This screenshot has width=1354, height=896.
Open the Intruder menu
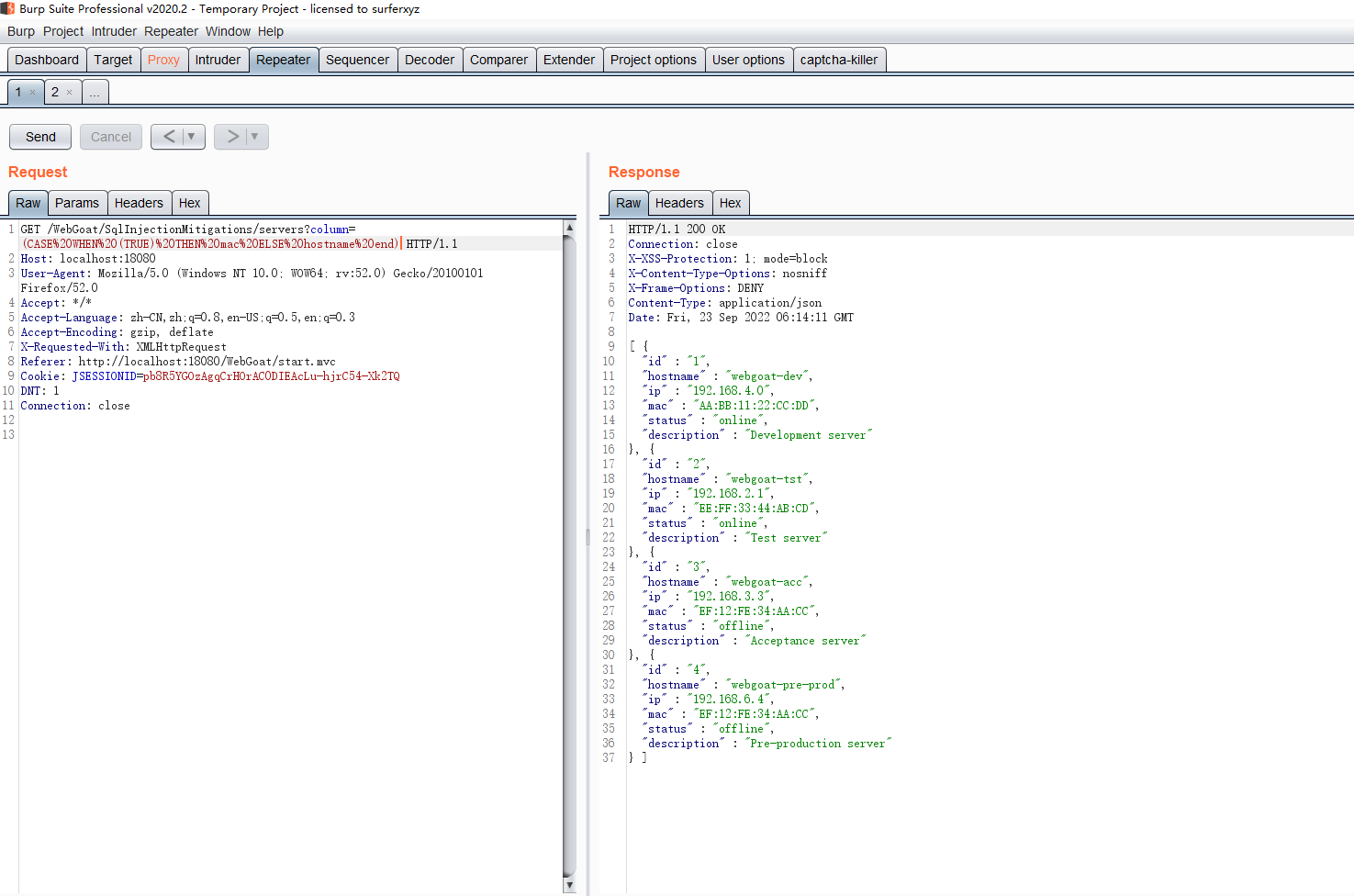(114, 31)
